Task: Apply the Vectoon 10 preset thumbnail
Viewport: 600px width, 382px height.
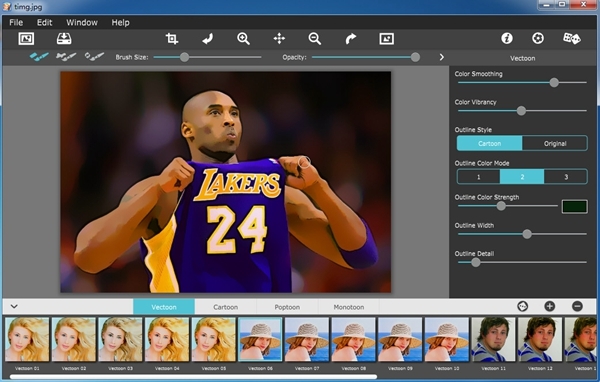Action: (447, 340)
